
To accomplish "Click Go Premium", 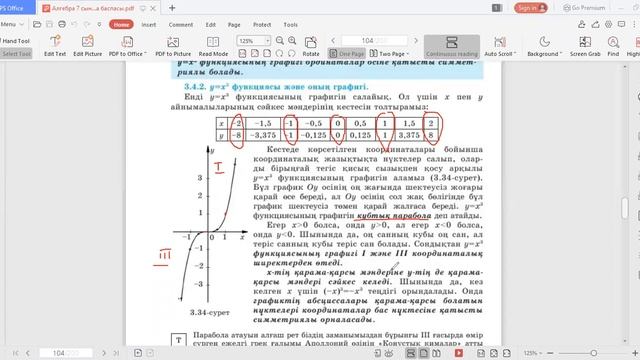I will [x=584, y=8].
